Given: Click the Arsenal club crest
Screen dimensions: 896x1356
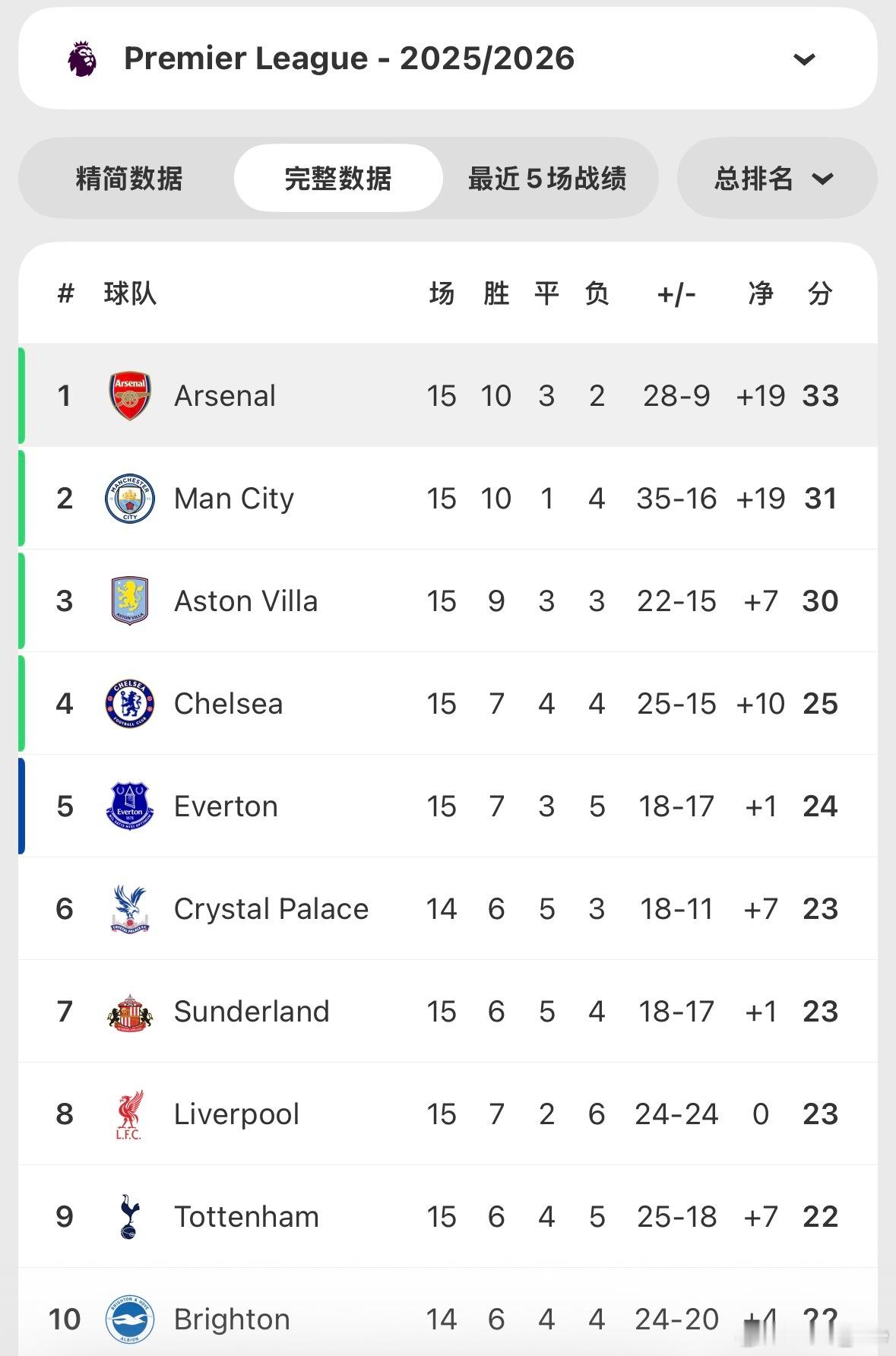Looking at the screenshot, I should coord(130,396).
